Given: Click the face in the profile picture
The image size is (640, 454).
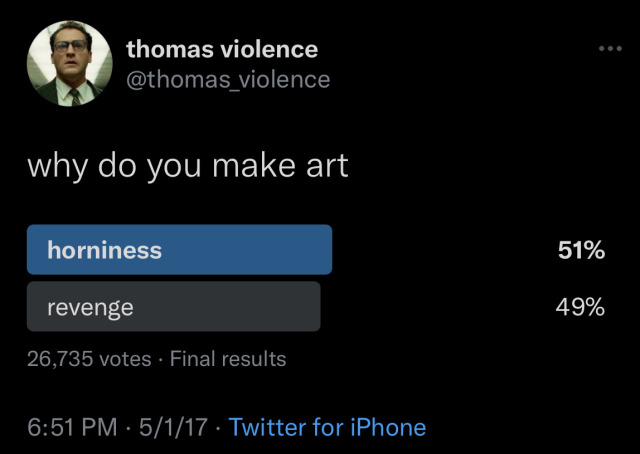Looking at the screenshot, I should coord(68,55).
